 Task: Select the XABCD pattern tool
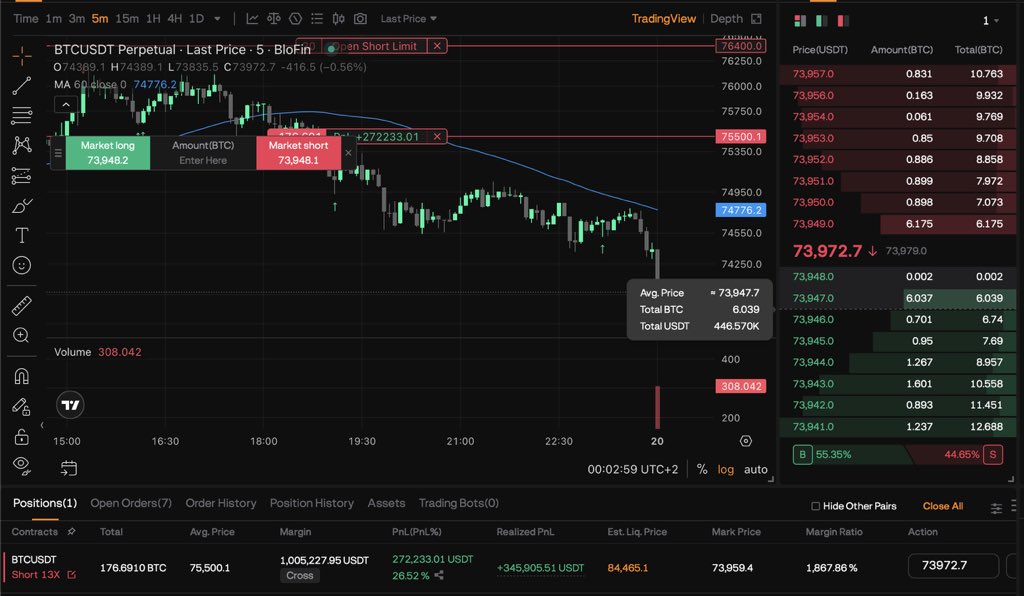[x=22, y=145]
